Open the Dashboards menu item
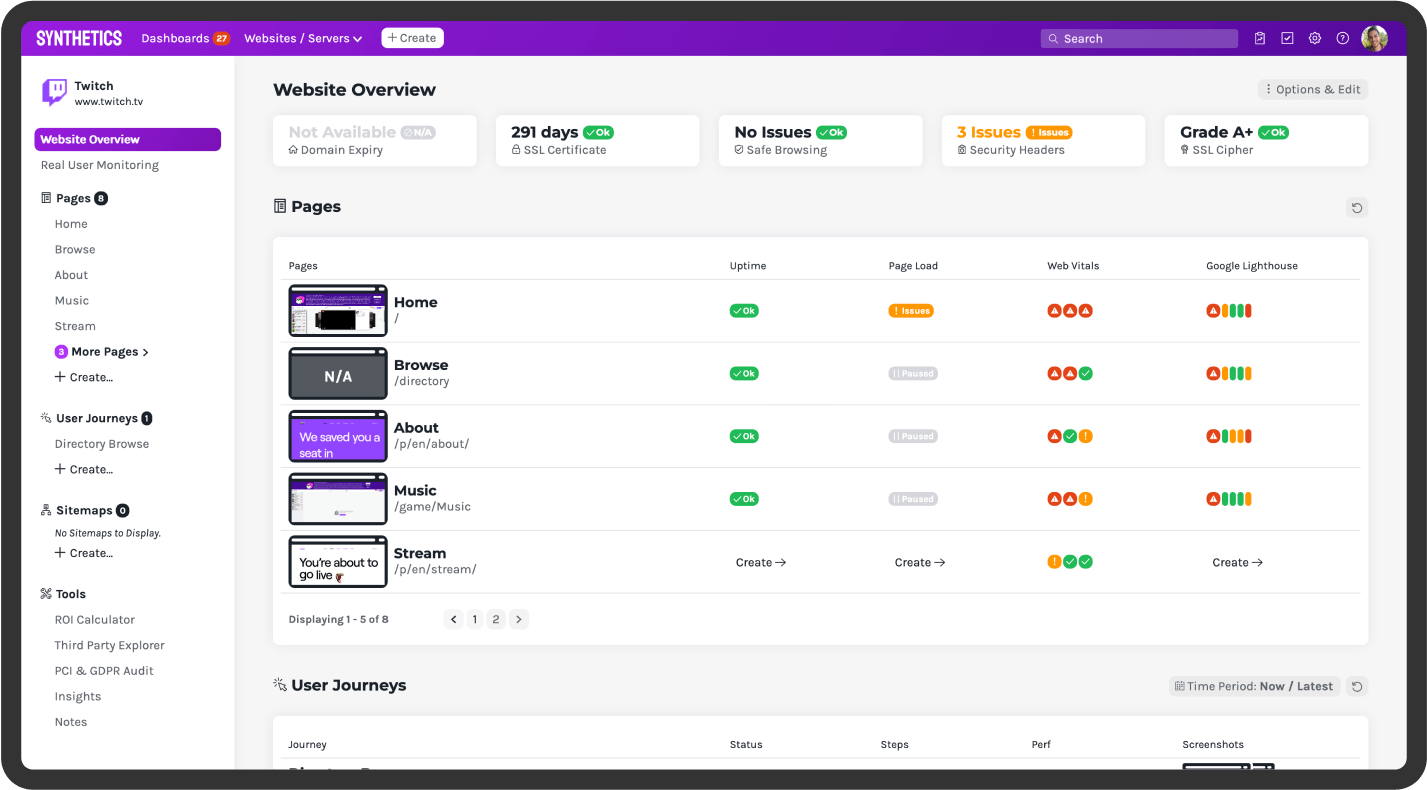The image size is (1427, 790). pos(174,38)
